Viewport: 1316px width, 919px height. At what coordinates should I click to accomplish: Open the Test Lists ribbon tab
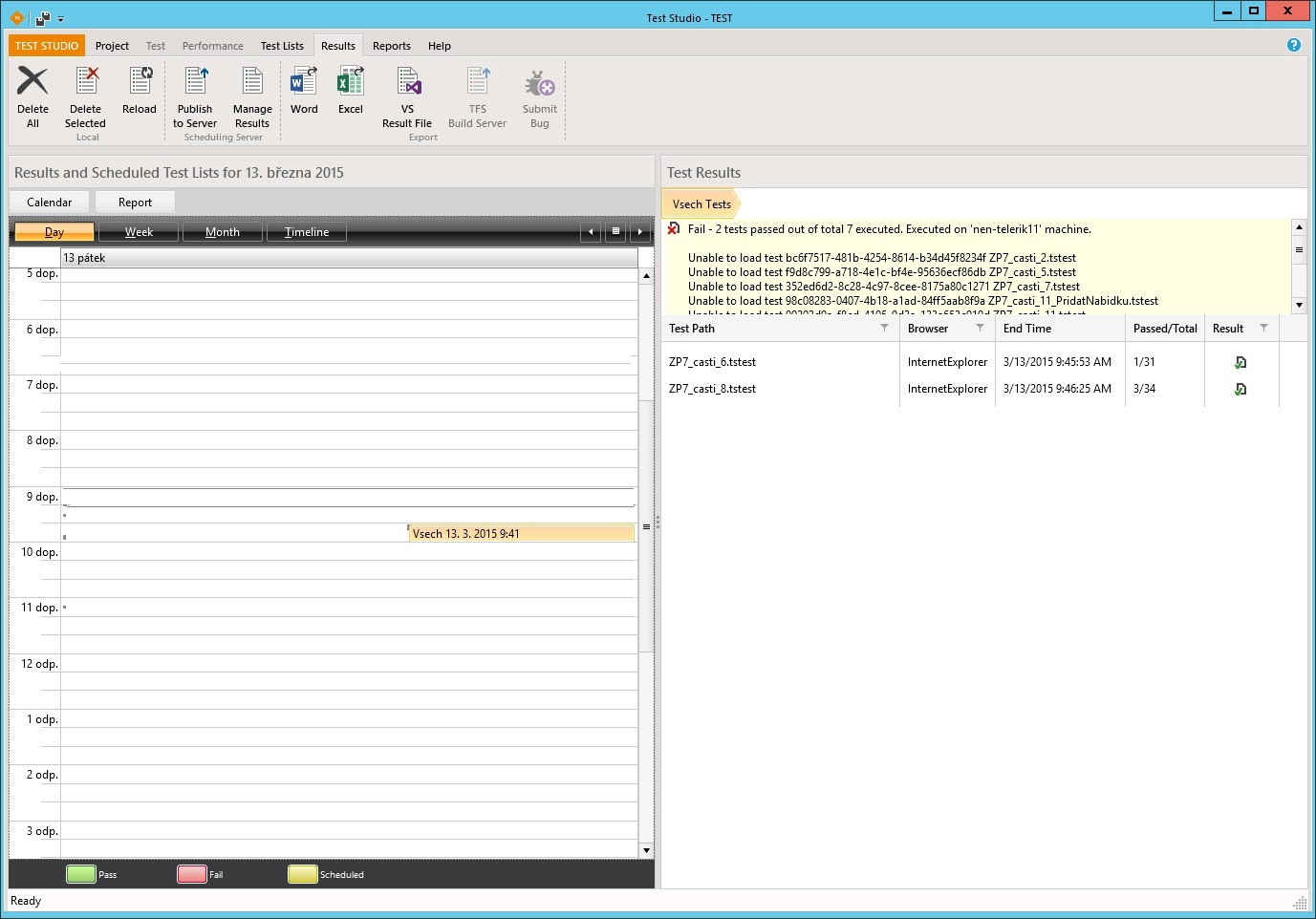[282, 46]
